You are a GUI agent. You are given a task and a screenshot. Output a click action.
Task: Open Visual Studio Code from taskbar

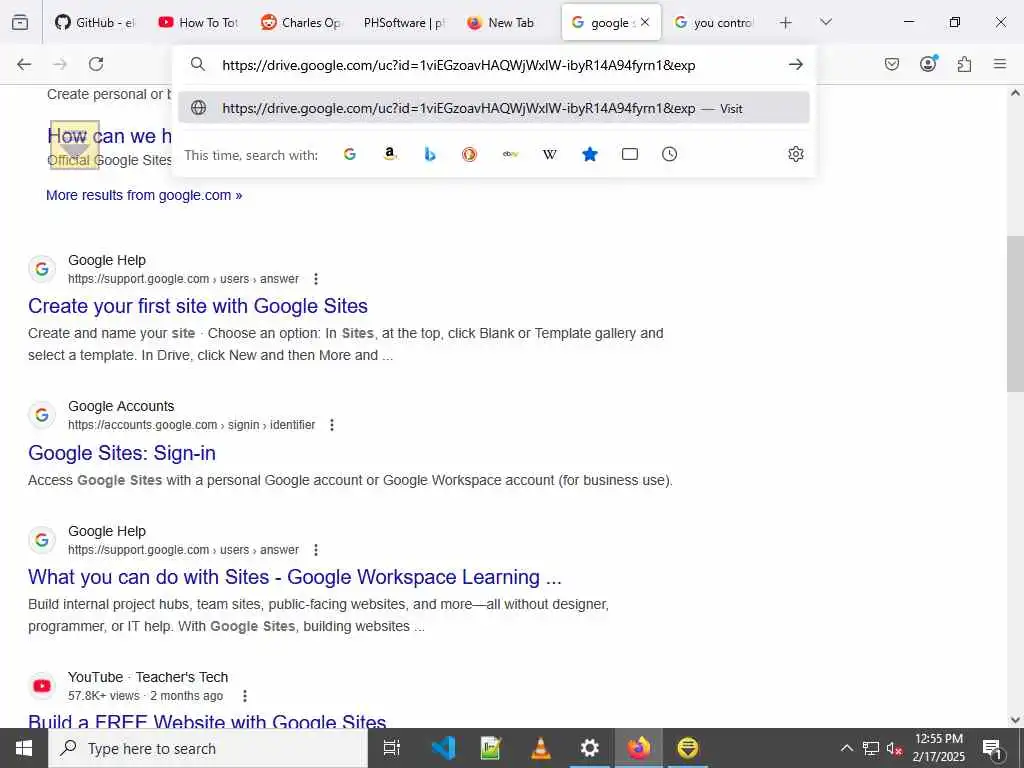444,748
